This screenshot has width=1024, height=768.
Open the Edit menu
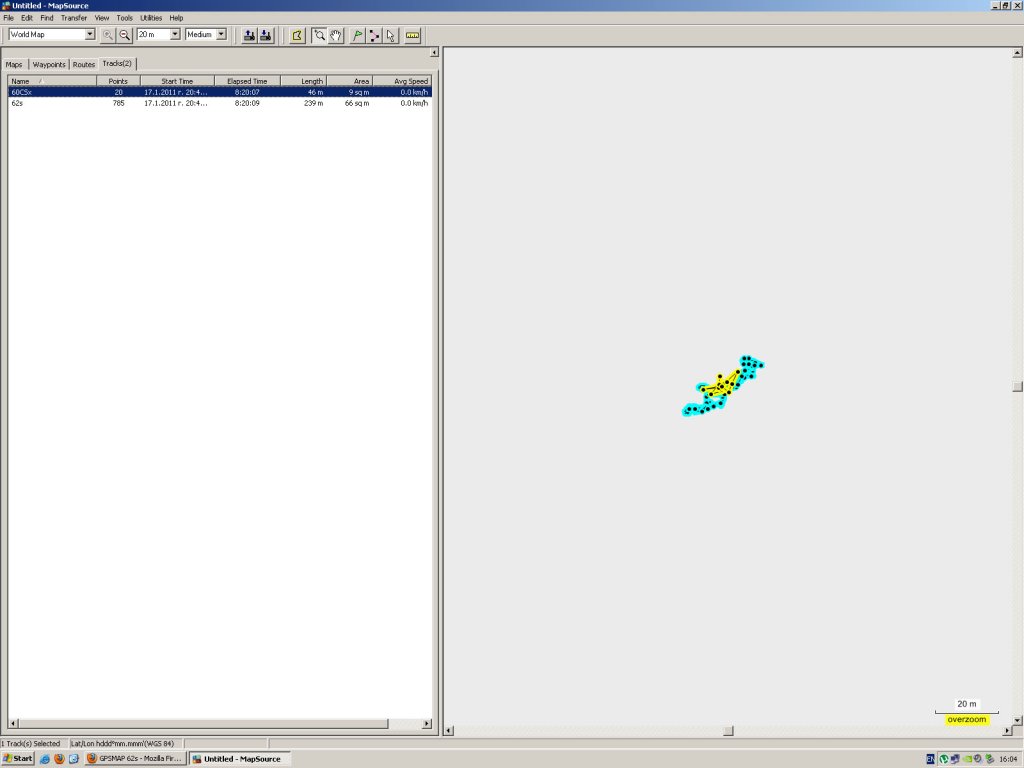(27, 18)
